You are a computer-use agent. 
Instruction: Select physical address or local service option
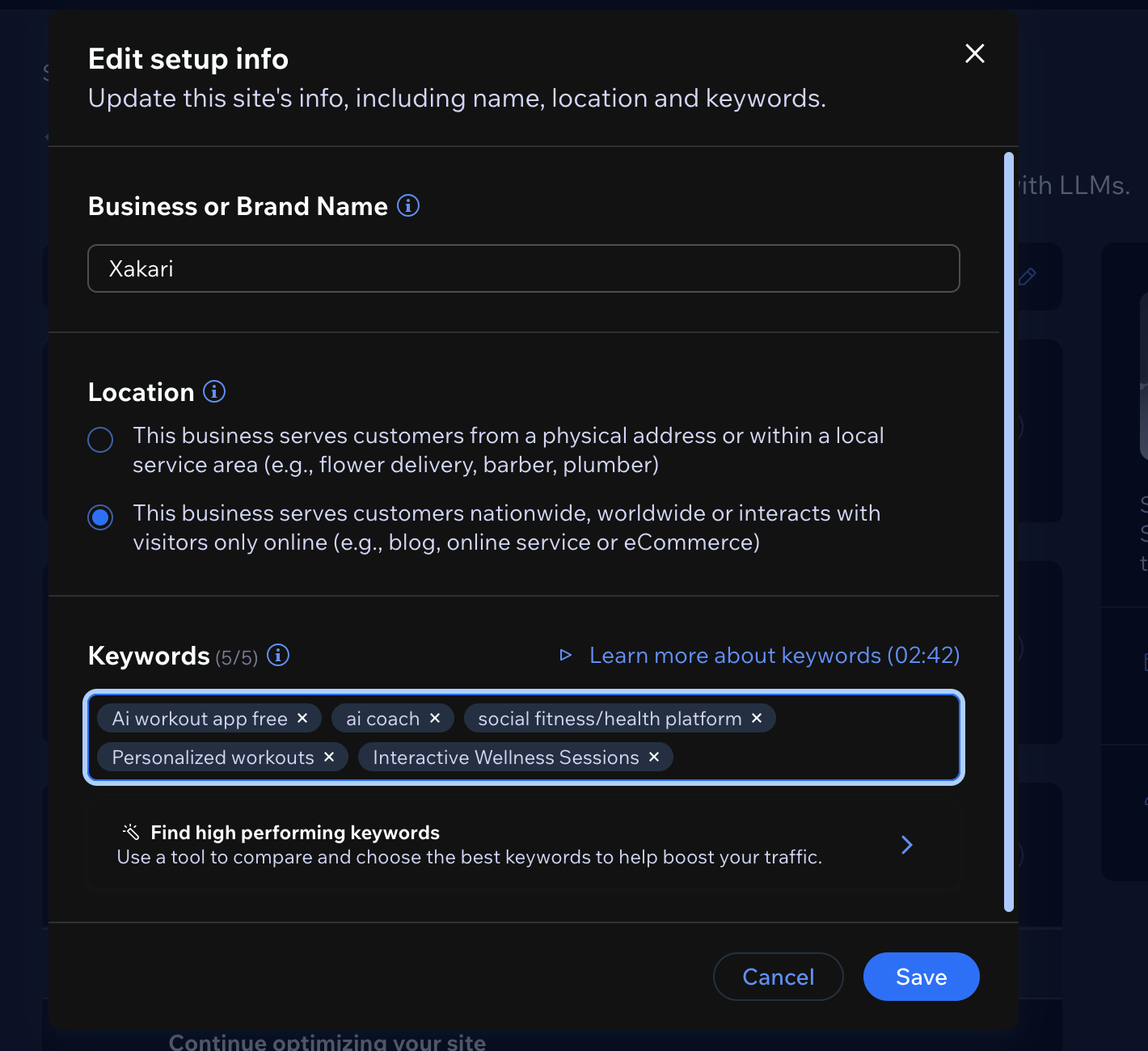click(x=100, y=440)
